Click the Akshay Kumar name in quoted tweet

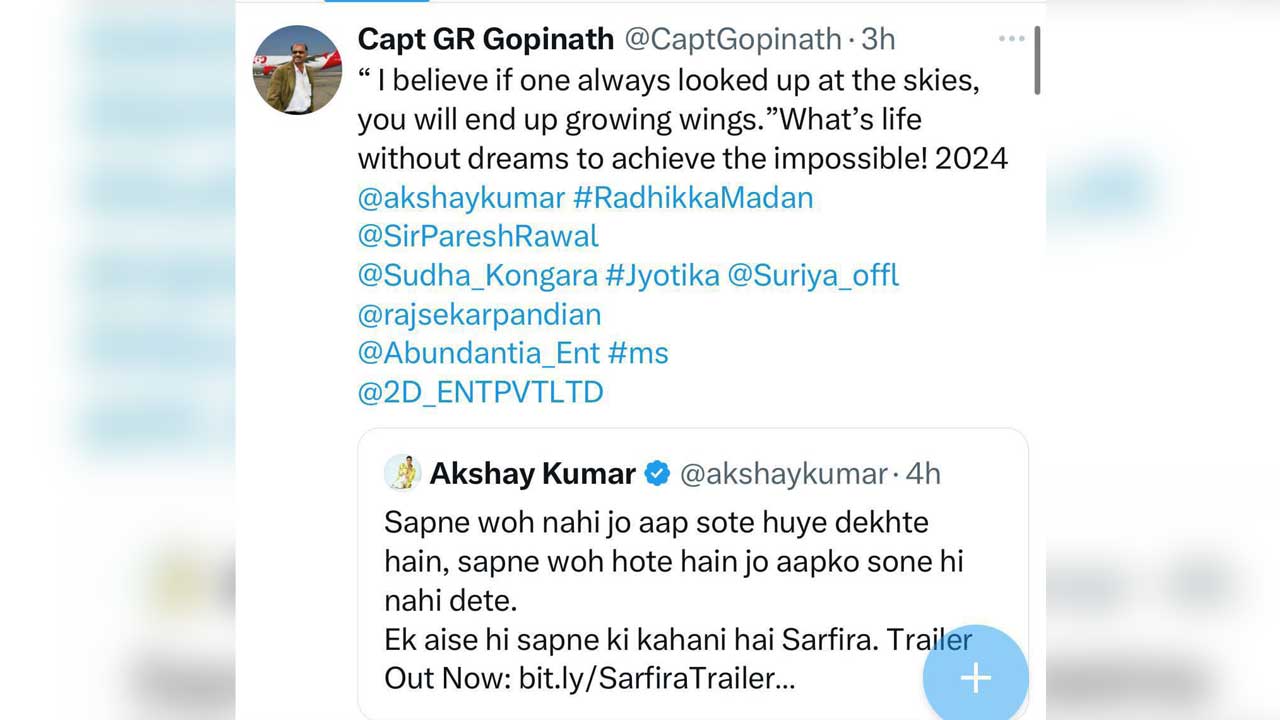tap(532, 474)
